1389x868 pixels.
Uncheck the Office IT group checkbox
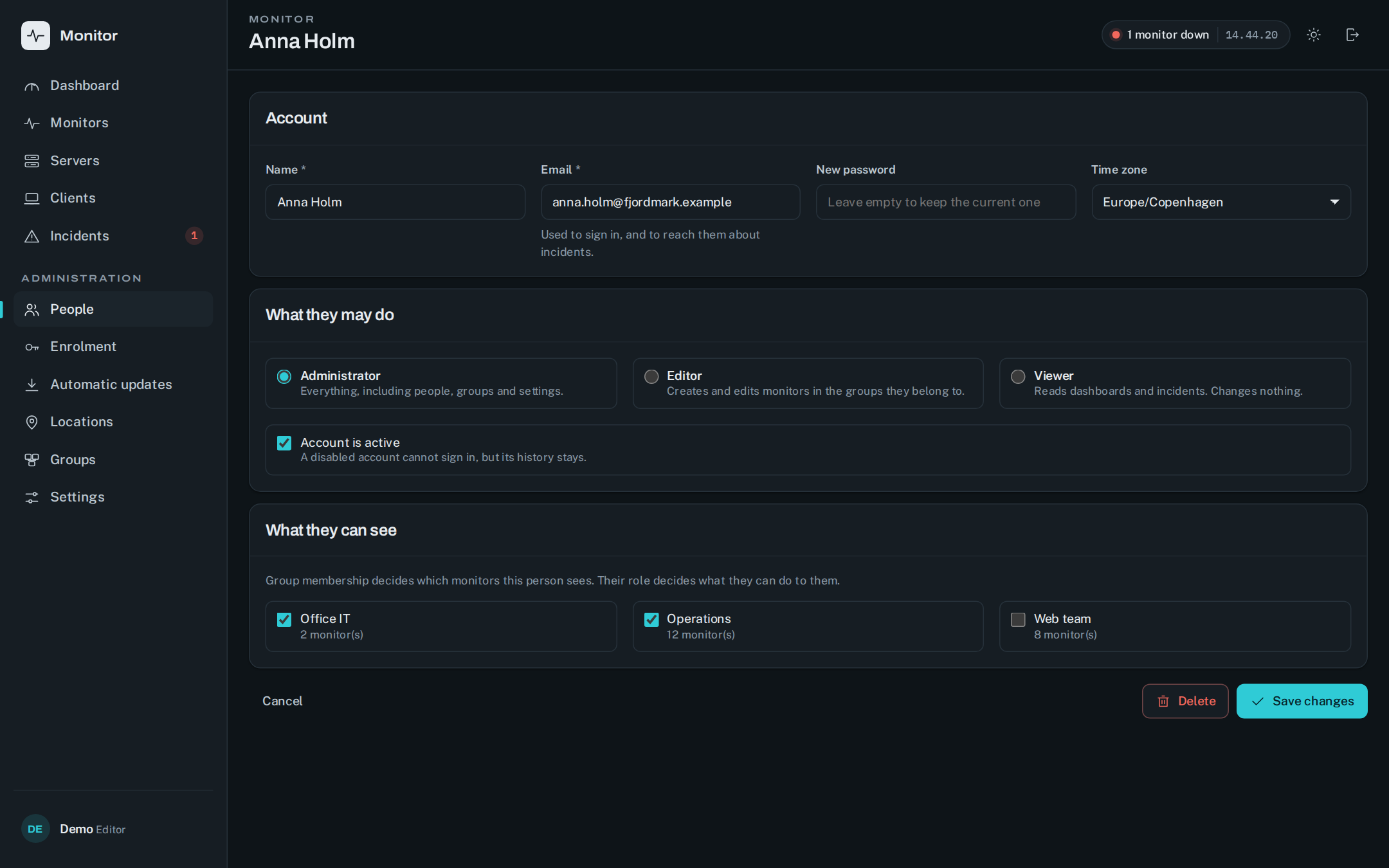pyautogui.click(x=284, y=620)
